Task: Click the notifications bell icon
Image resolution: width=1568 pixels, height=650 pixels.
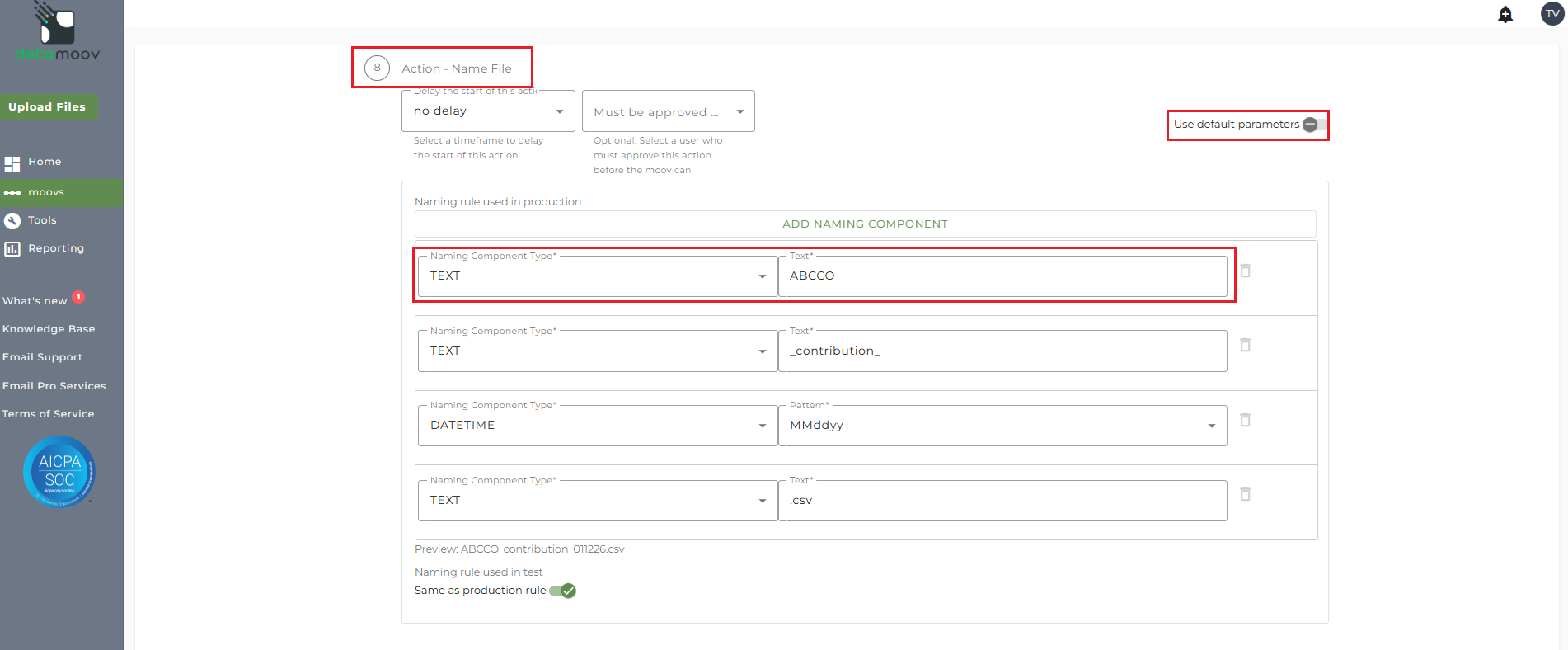Action: point(1505,14)
